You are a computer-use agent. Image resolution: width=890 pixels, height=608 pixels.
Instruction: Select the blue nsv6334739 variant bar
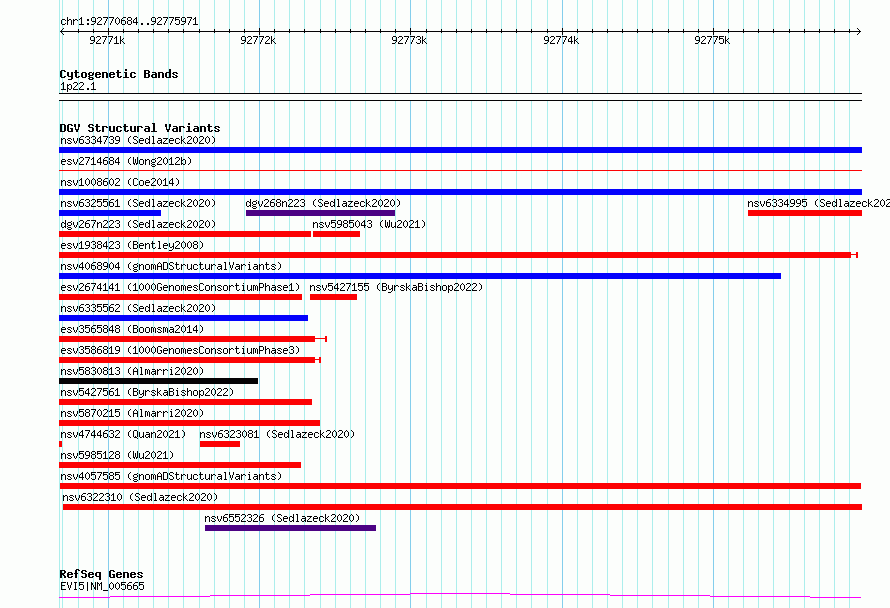point(460,150)
